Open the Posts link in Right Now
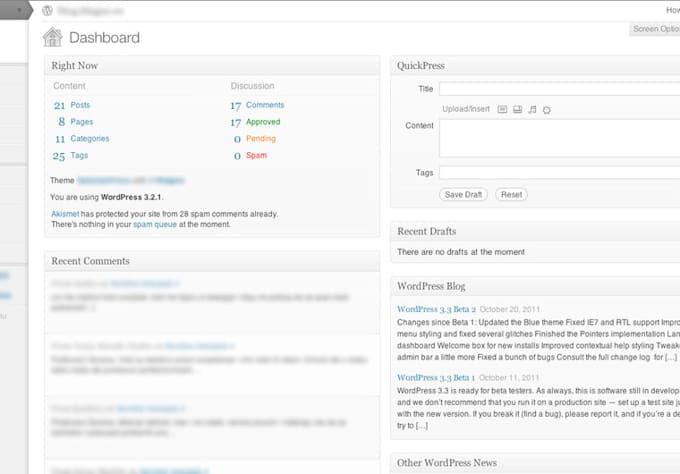This screenshot has width=680, height=474. pyautogui.click(x=80, y=105)
